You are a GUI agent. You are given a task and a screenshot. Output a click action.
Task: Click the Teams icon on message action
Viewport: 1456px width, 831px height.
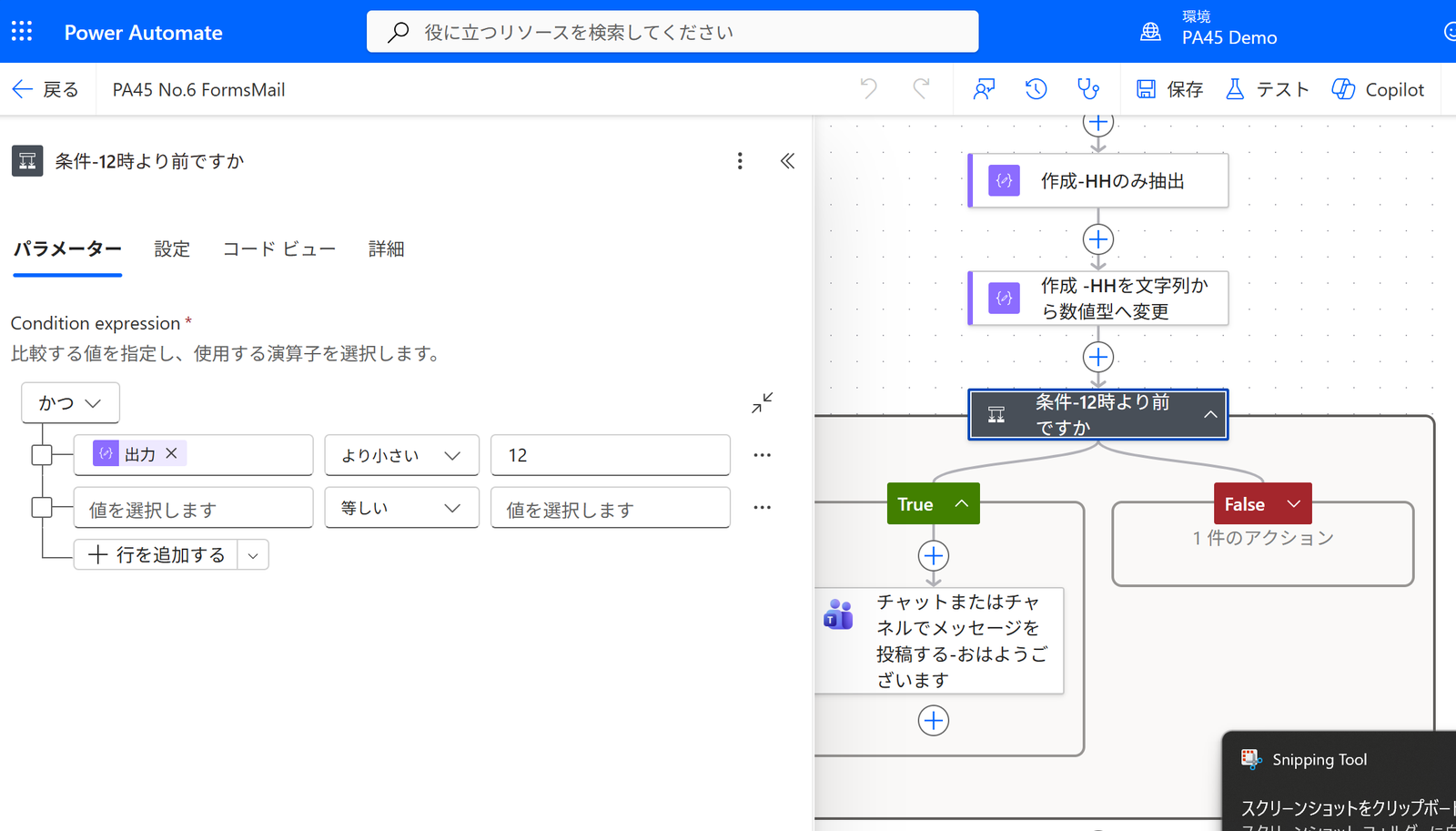[x=838, y=614]
